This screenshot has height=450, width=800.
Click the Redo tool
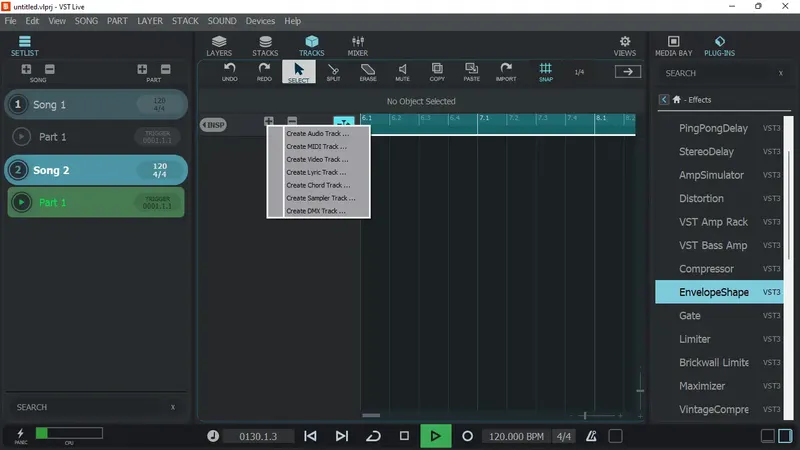(x=264, y=72)
